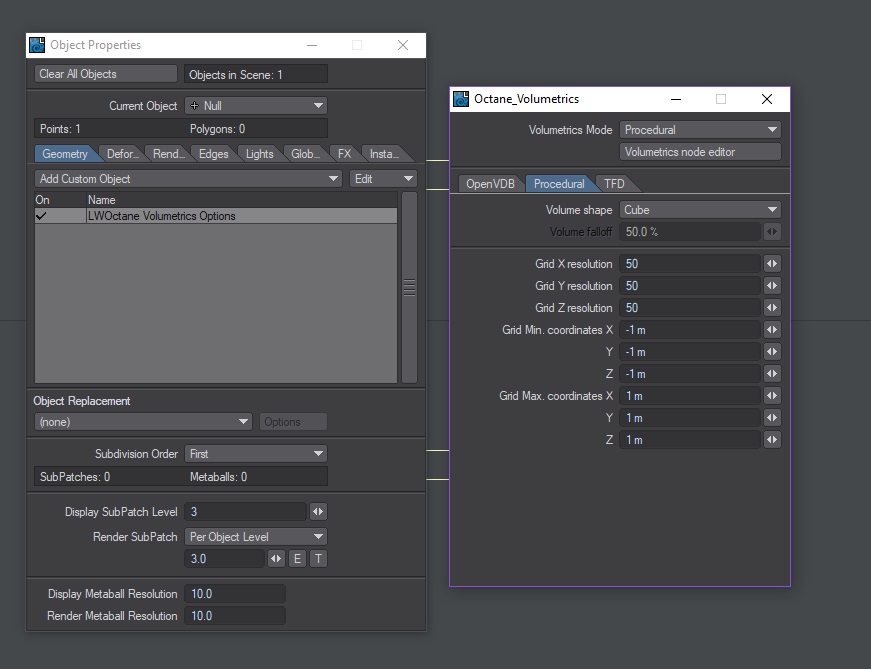
Task: Open the Current Object dropdown
Action: click(256, 106)
